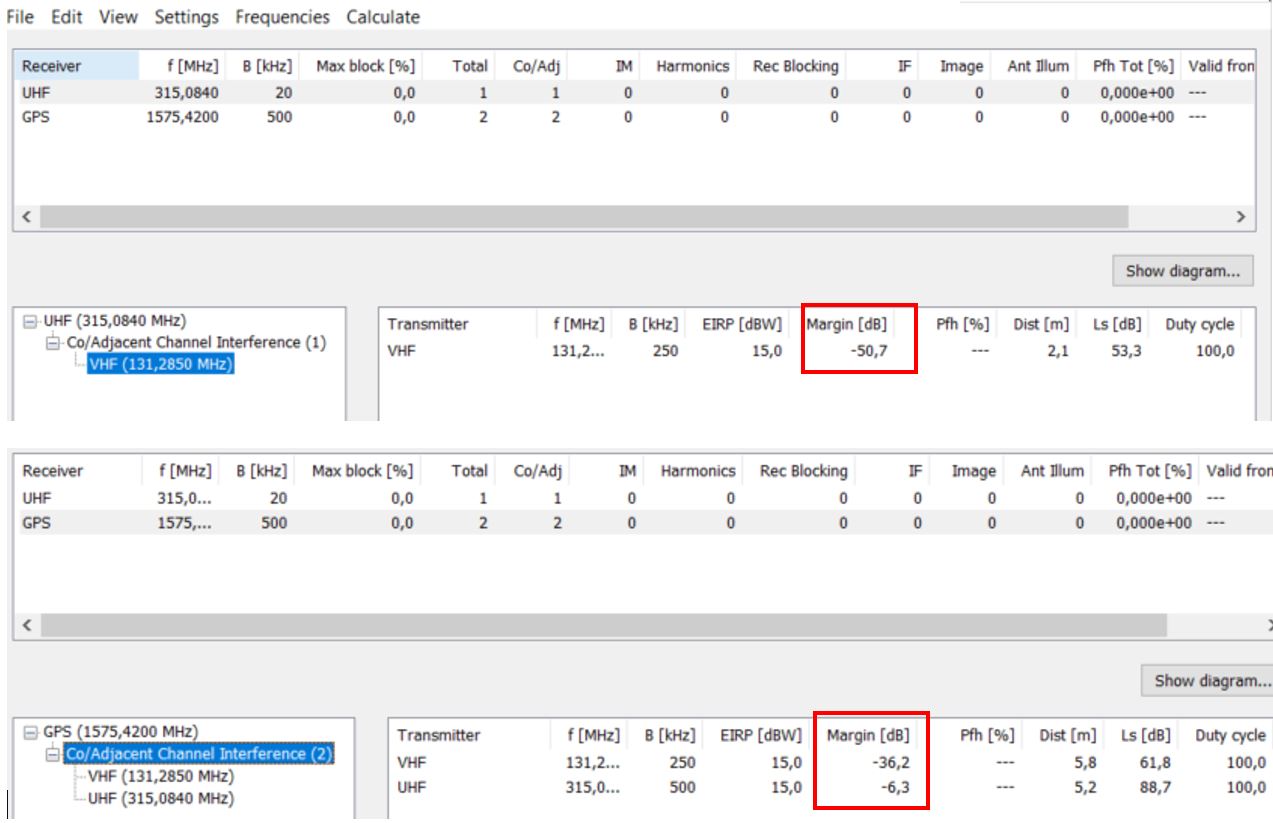Collapse the Co/Adjacent Channel Interference (1) node
The height and width of the screenshot is (823, 1273).
[53, 343]
